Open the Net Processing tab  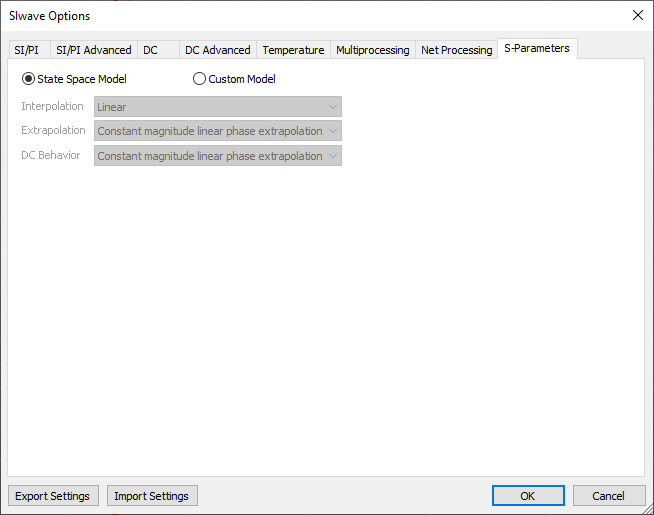click(x=456, y=50)
